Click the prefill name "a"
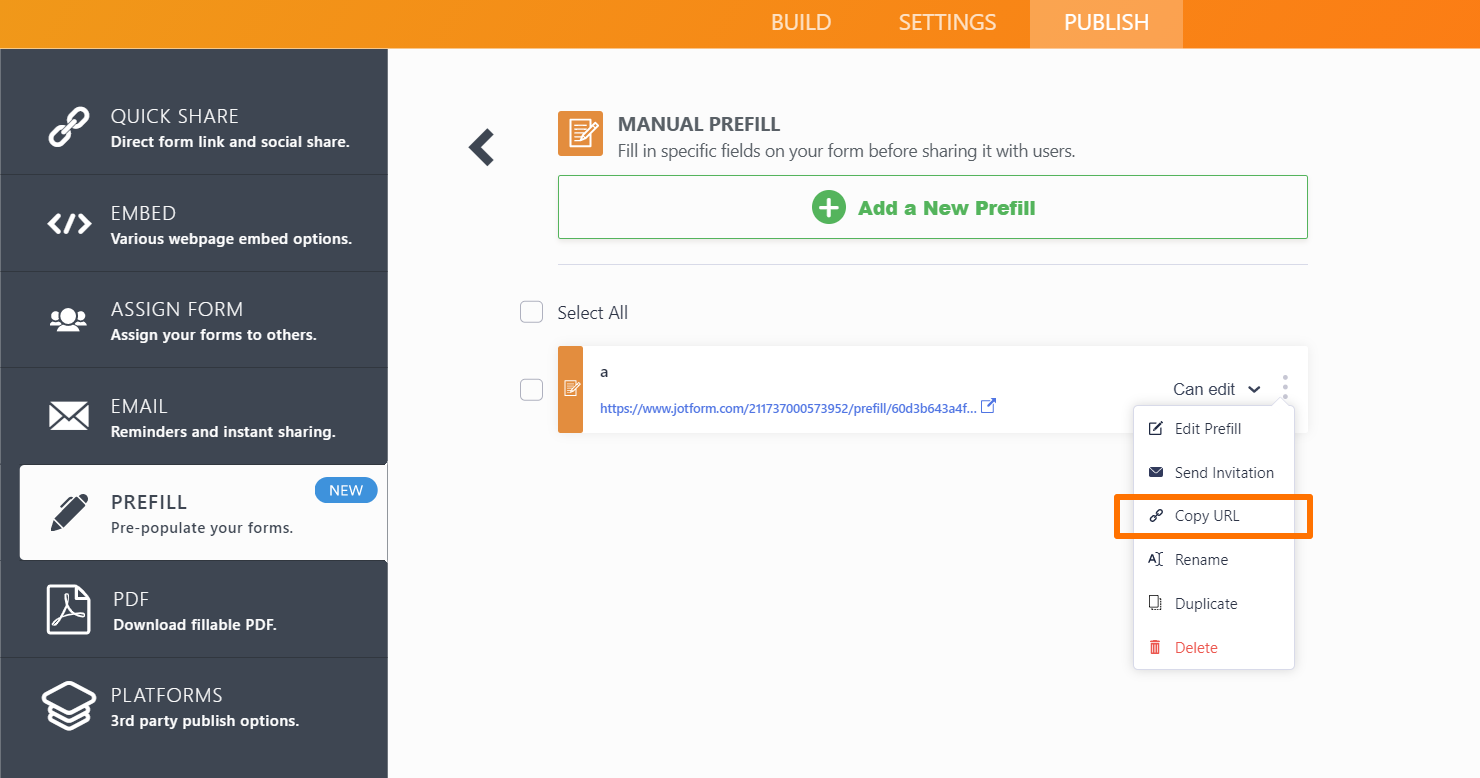This screenshot has width=1480, height=778. (604, 372)
